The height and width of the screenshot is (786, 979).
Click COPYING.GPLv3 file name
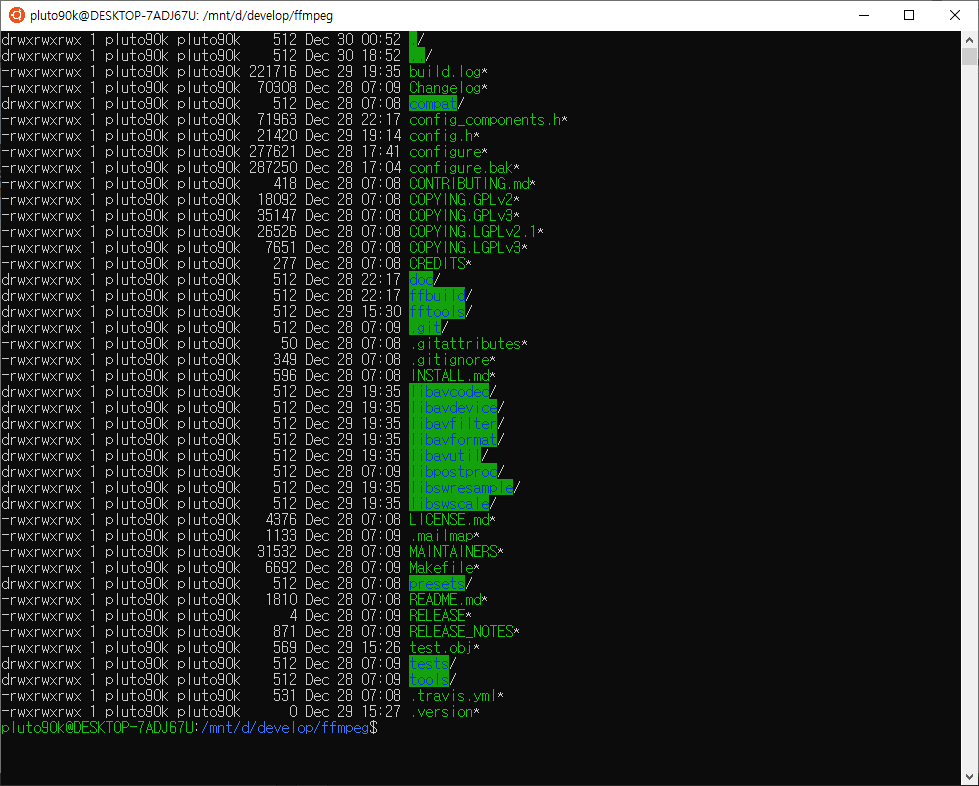click(x=461, y=216)
